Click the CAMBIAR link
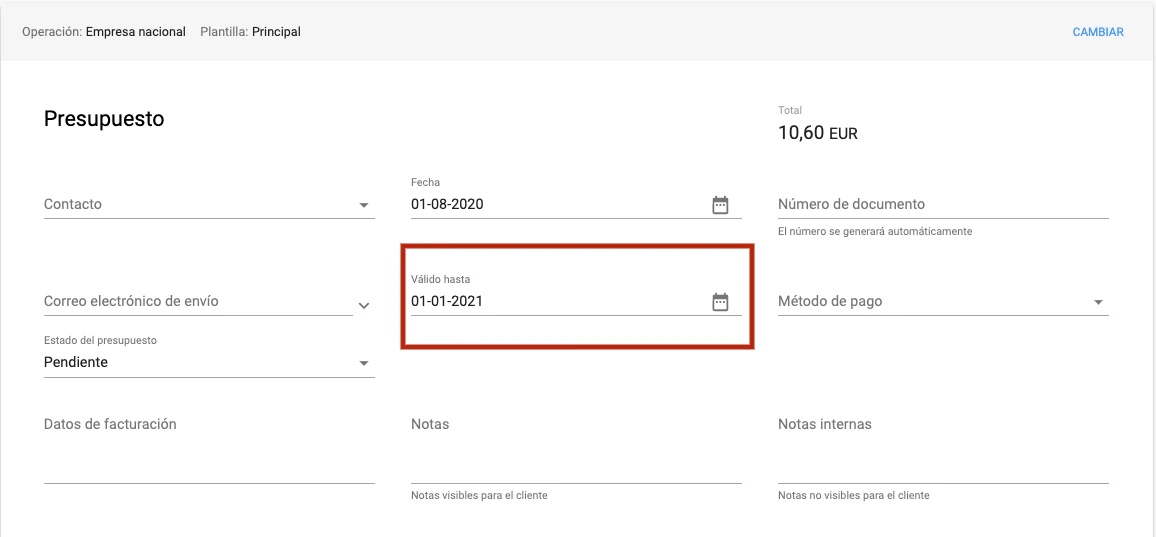The height and width of the screenshot is (537, 1156). (1097, 32)
